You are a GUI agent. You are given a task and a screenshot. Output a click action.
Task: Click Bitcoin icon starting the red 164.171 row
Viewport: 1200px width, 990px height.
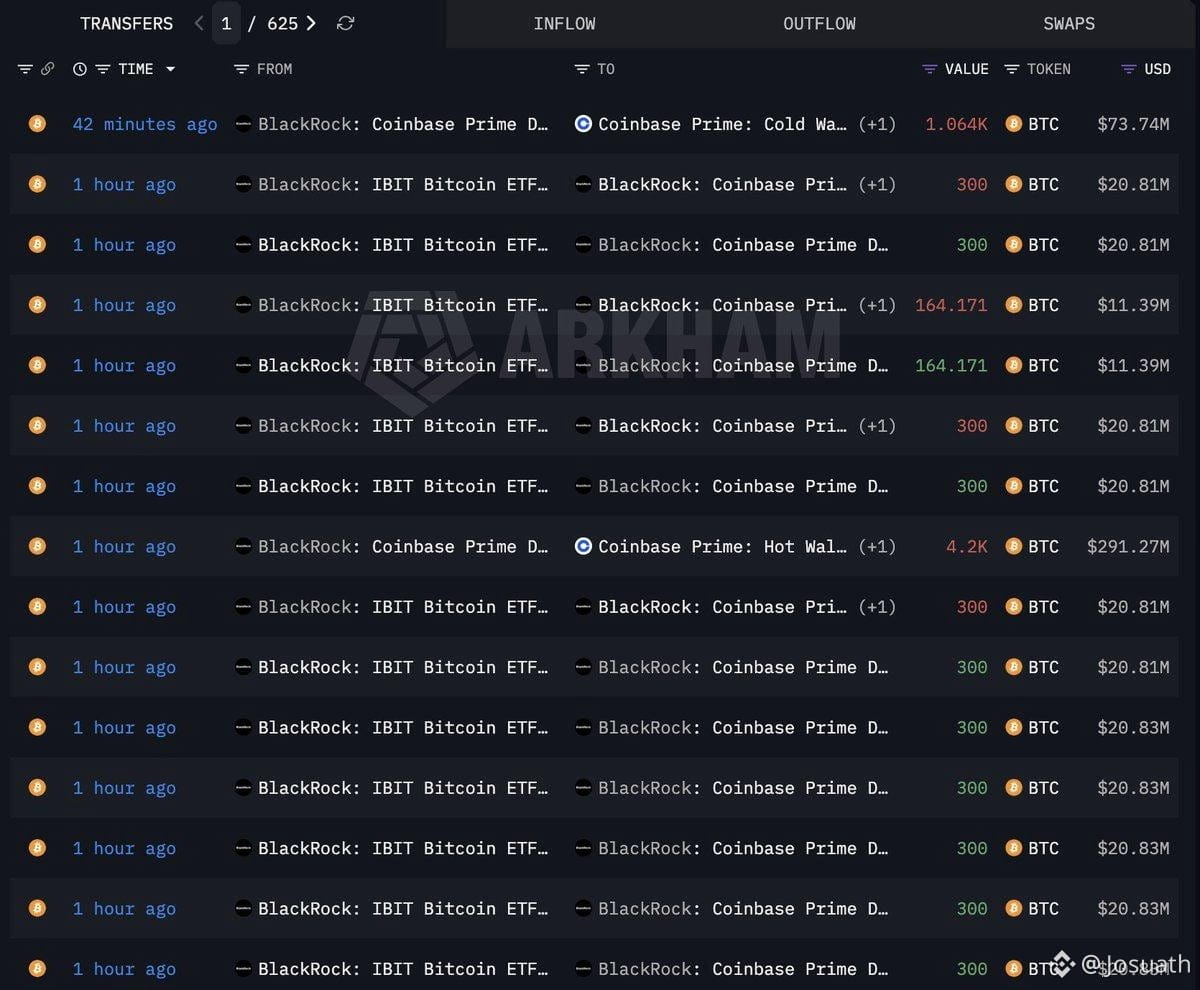[x=37, y=305]
